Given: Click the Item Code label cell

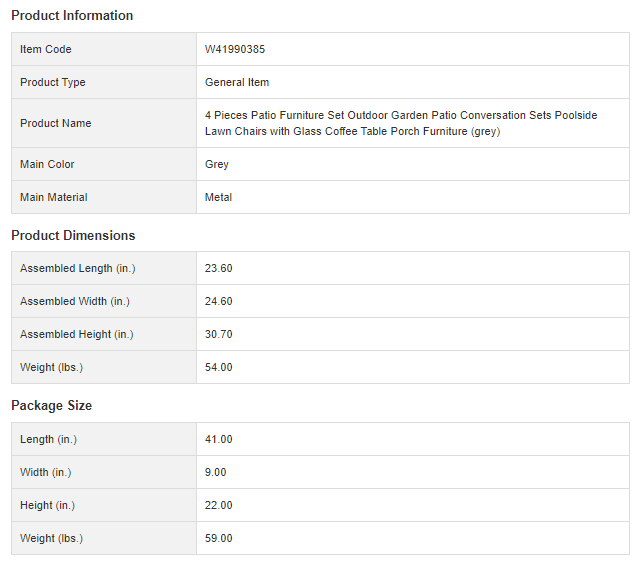Looking at the screenshot, I should click(46, 50).
